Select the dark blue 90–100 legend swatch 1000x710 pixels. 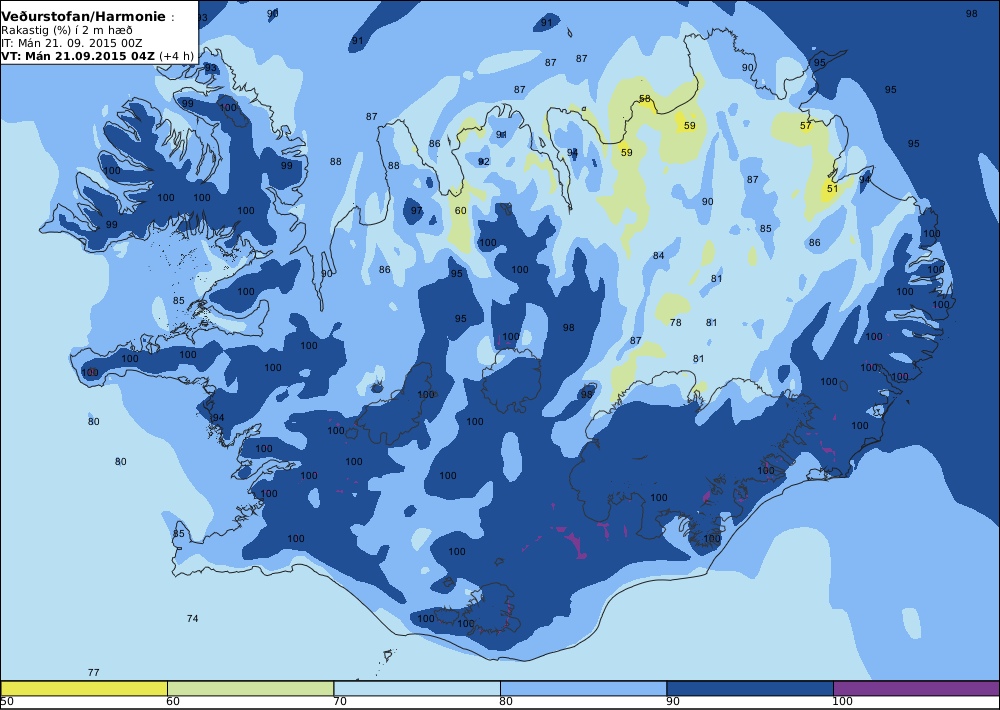click(x=749, y=688)
